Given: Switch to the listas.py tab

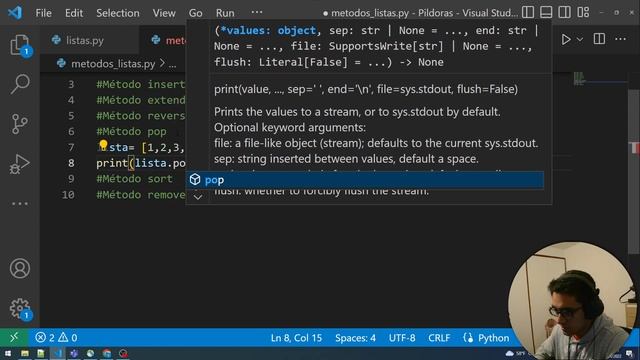Looking at the screenshot, I should 85,40.
